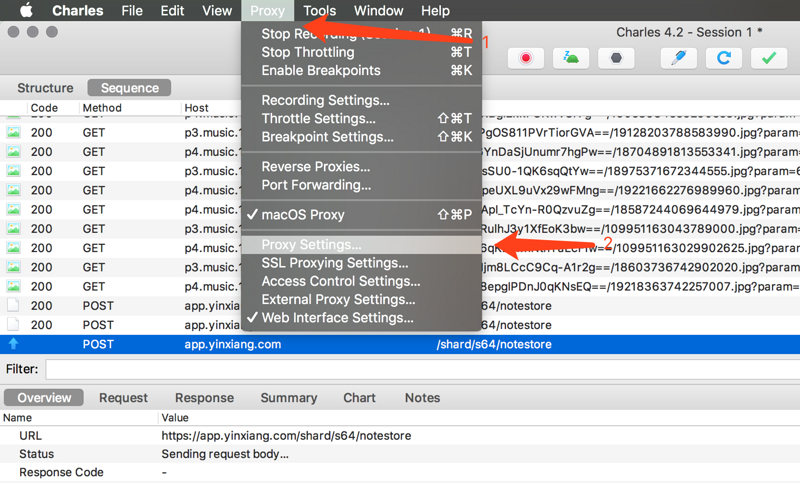Toggle macOS Proxy checked item
Image resolution: width=800 pixels, height=483 pixels.
[x=361, y=215]
